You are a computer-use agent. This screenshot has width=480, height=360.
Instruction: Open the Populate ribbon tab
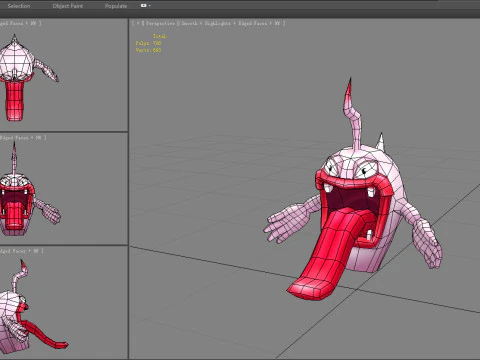coord(116,6)
